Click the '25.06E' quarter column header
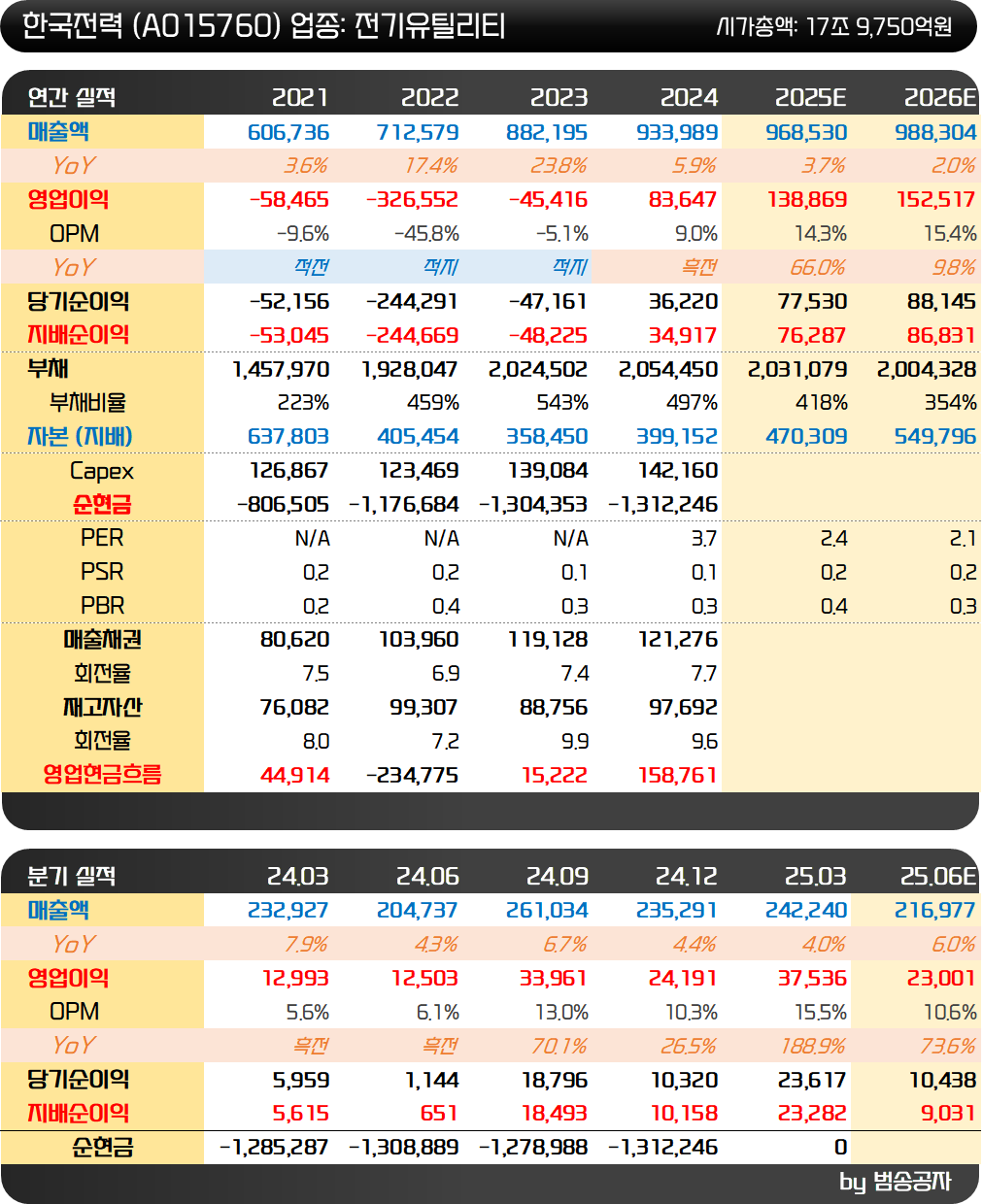 tap(938, 876)
